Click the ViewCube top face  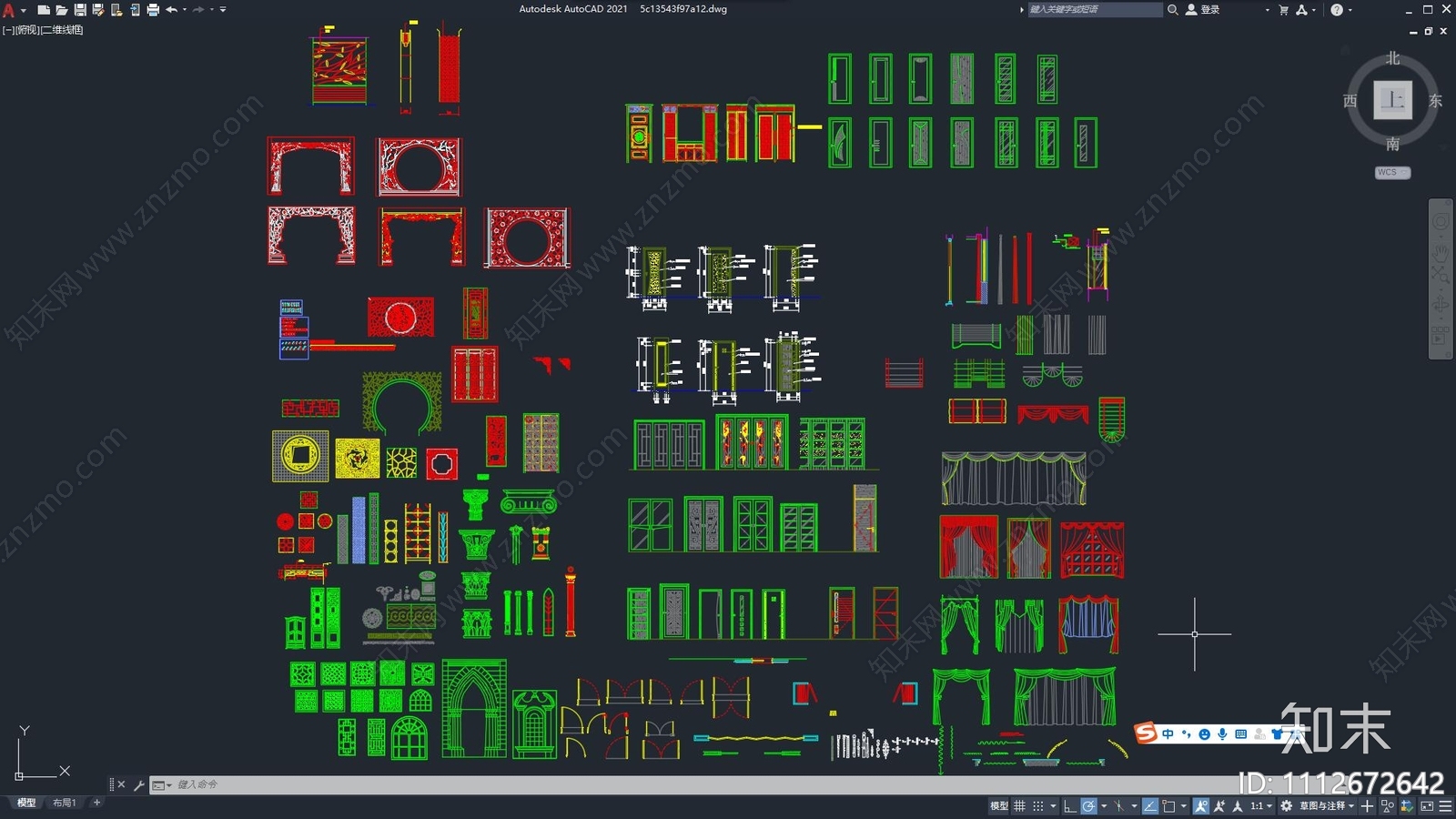pyautogui.click(x=1392, y=100)
